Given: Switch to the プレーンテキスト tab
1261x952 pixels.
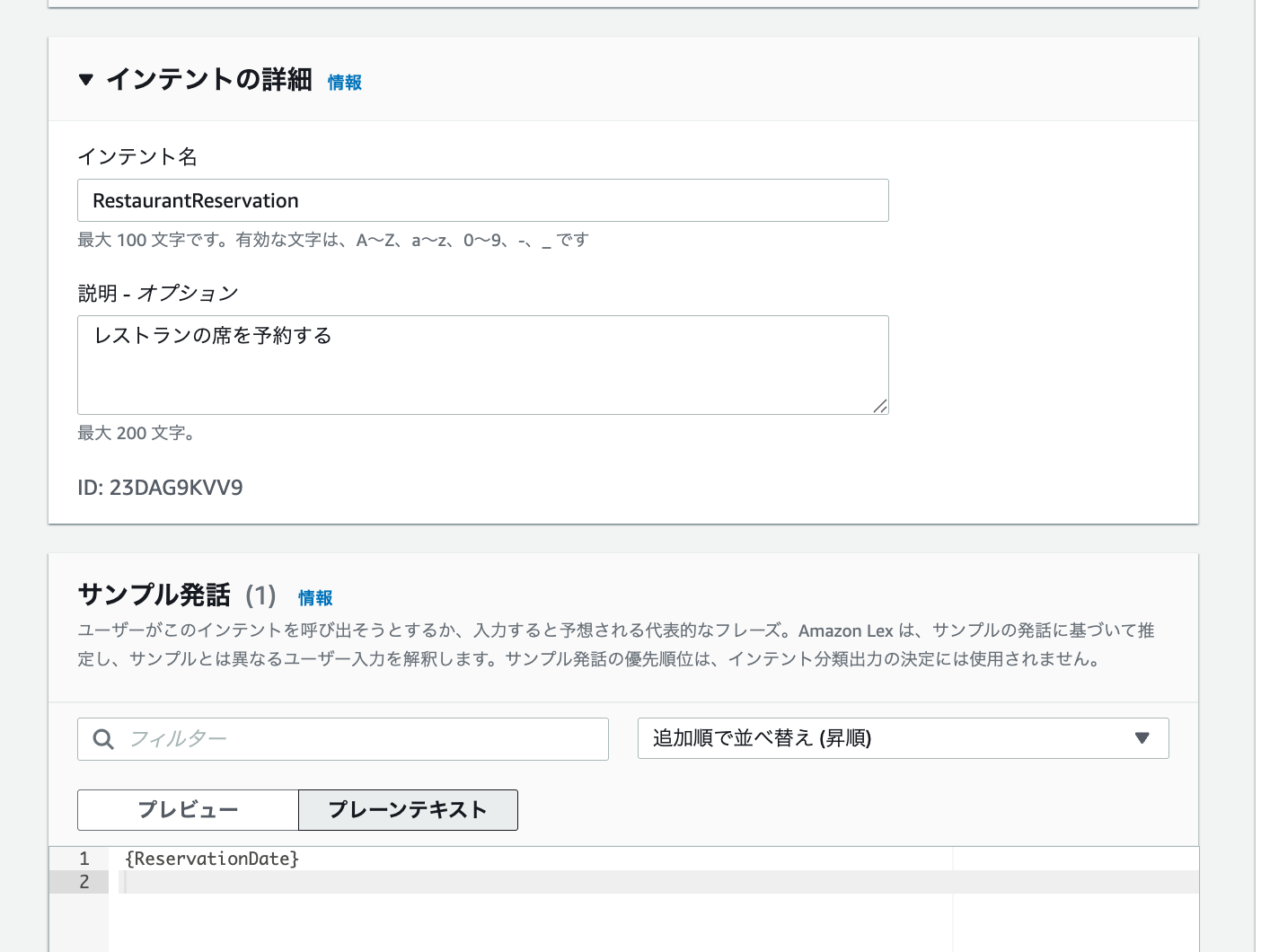Looking at the screenshot, I should coord(408,810).
